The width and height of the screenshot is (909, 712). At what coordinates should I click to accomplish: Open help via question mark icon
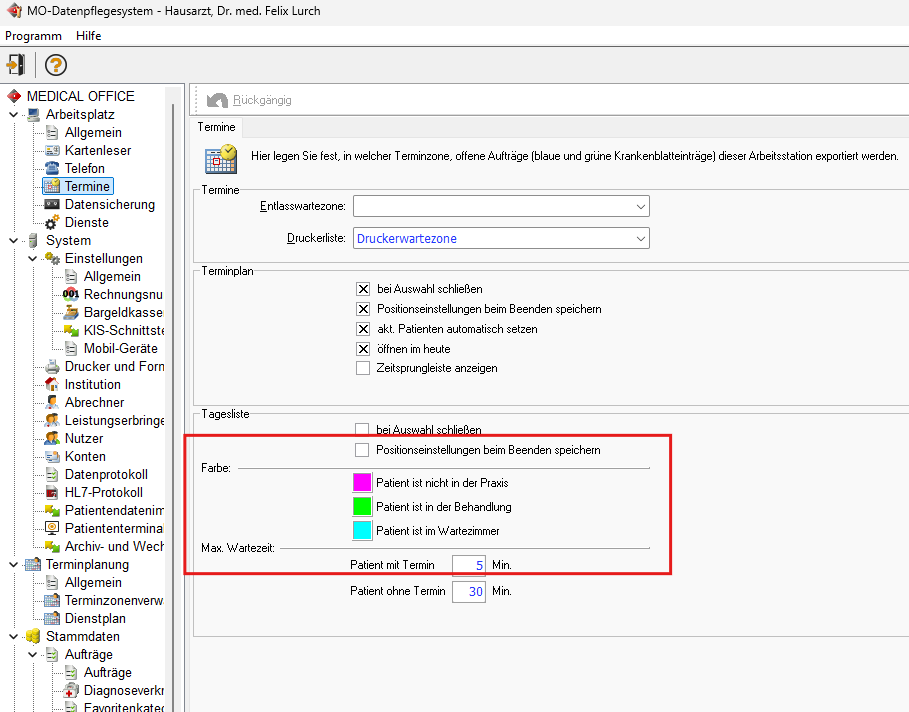pyautogui.click(x=56, y=65)
